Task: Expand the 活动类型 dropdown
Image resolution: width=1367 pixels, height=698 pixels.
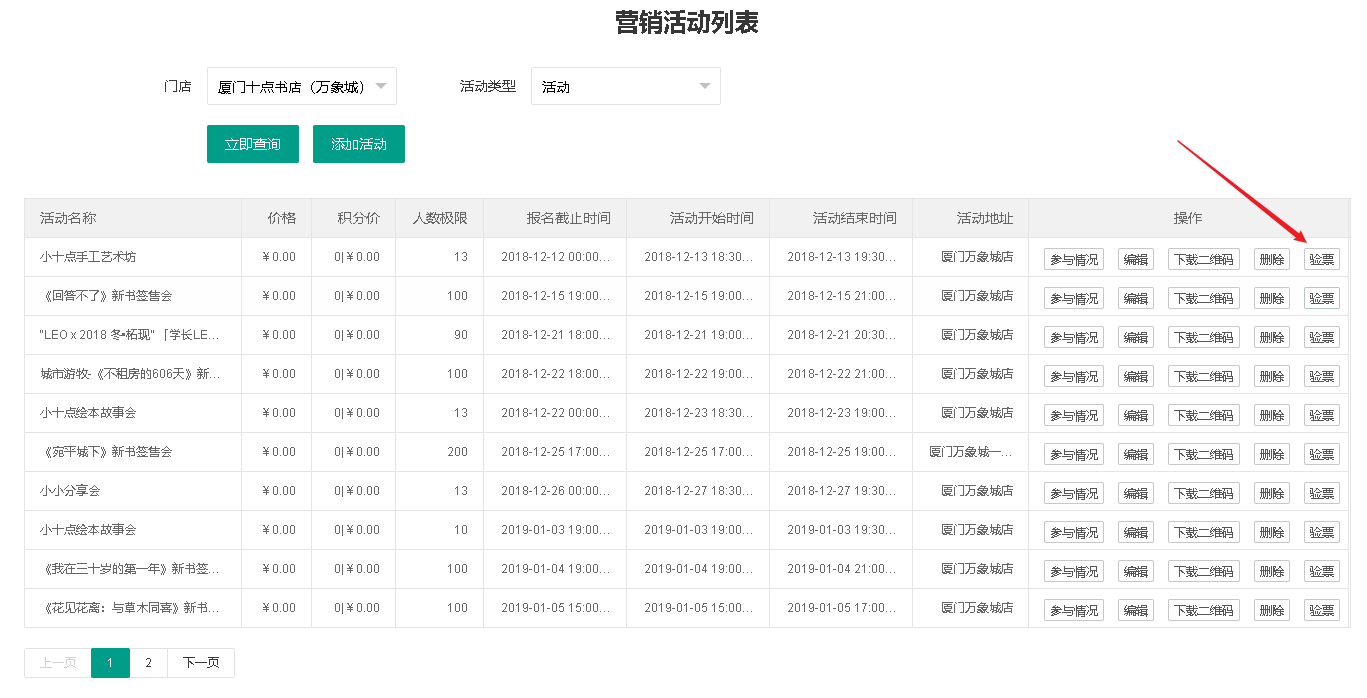Action: point(625,87)
